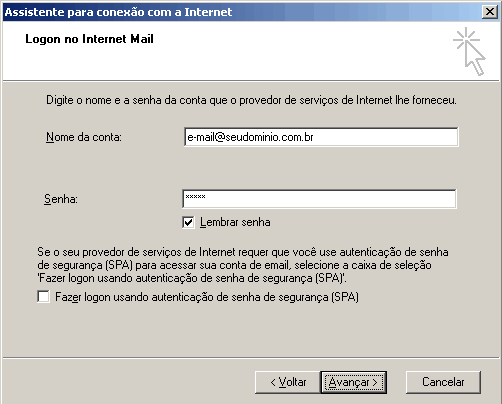Click the Nome da conta label
The image size is (502, 404).
point(84,137)
